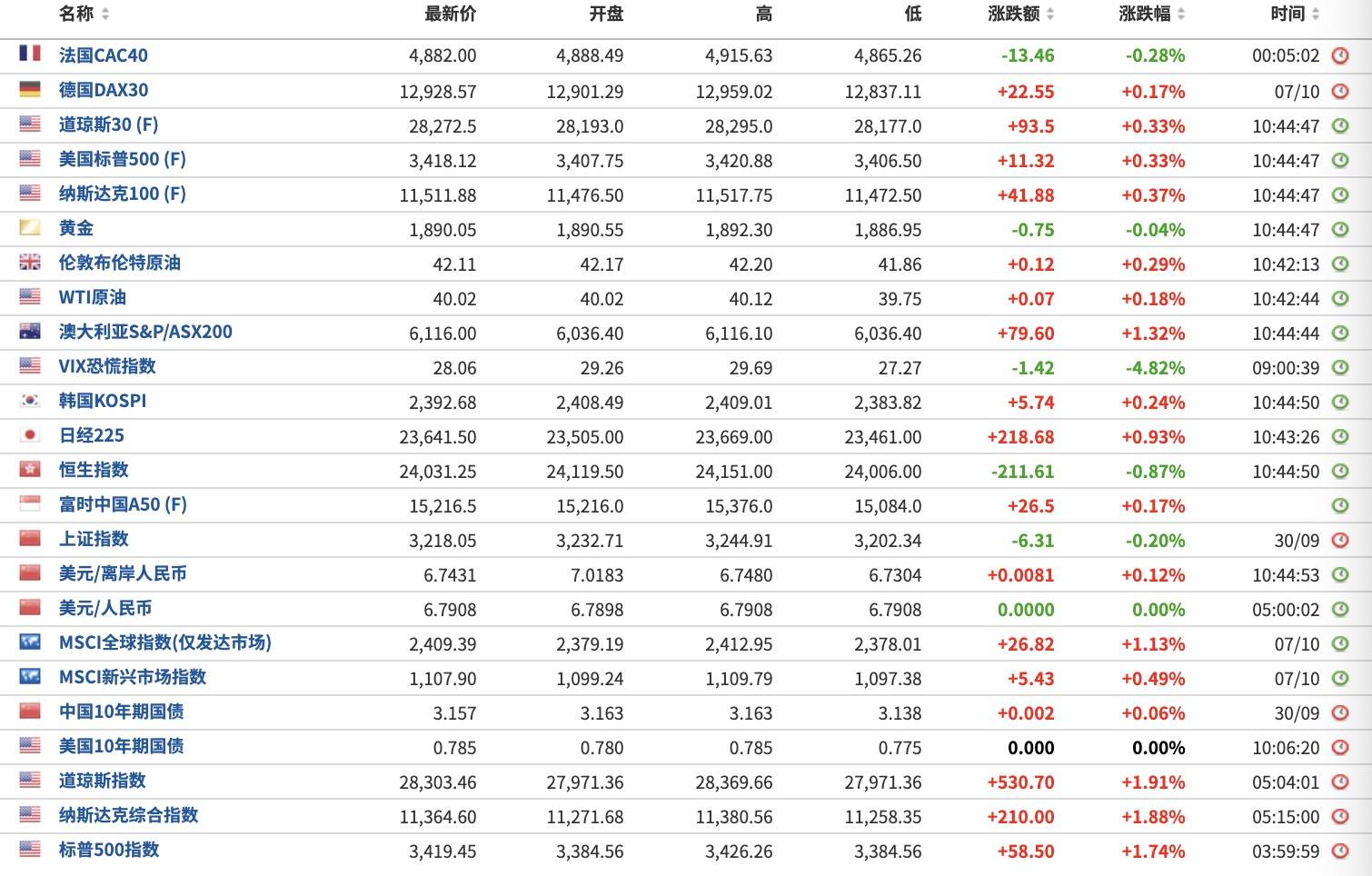The width and height of the screenshot is (1372, 876).
Task: Click the red clock icon for 上证指数
Action: 1340,540
